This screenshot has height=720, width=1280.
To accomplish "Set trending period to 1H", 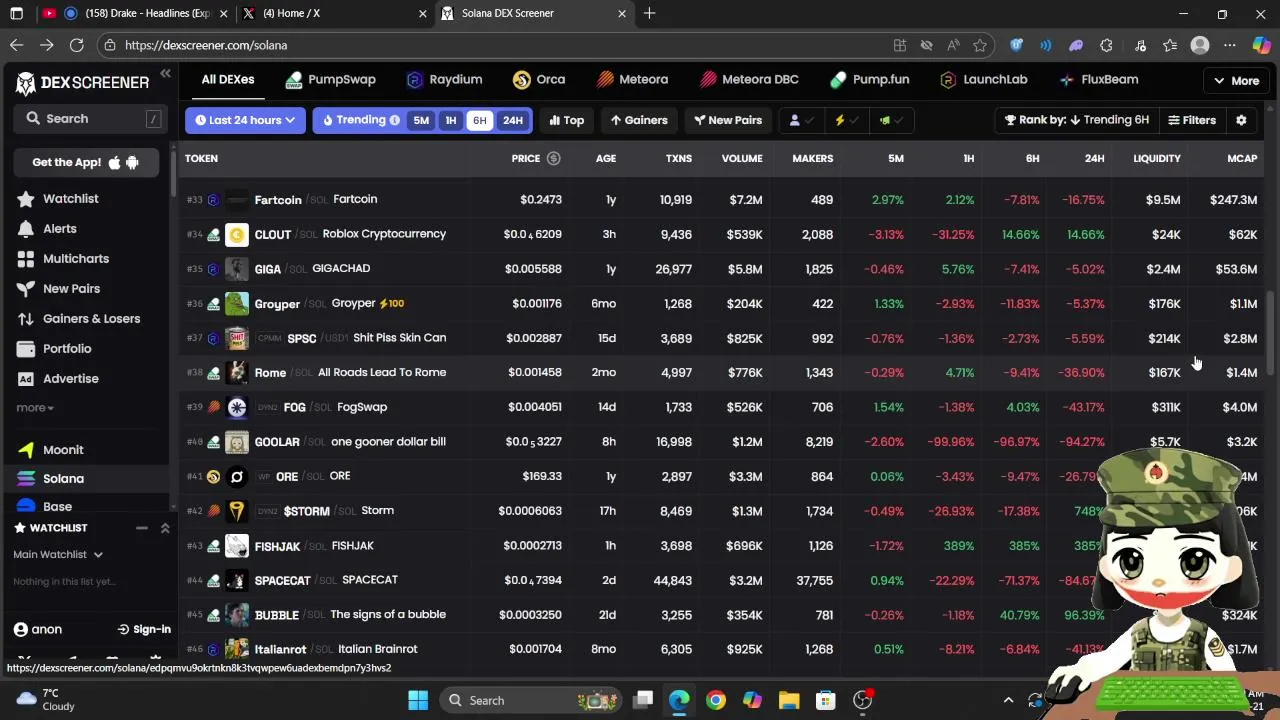I will 450,120.
